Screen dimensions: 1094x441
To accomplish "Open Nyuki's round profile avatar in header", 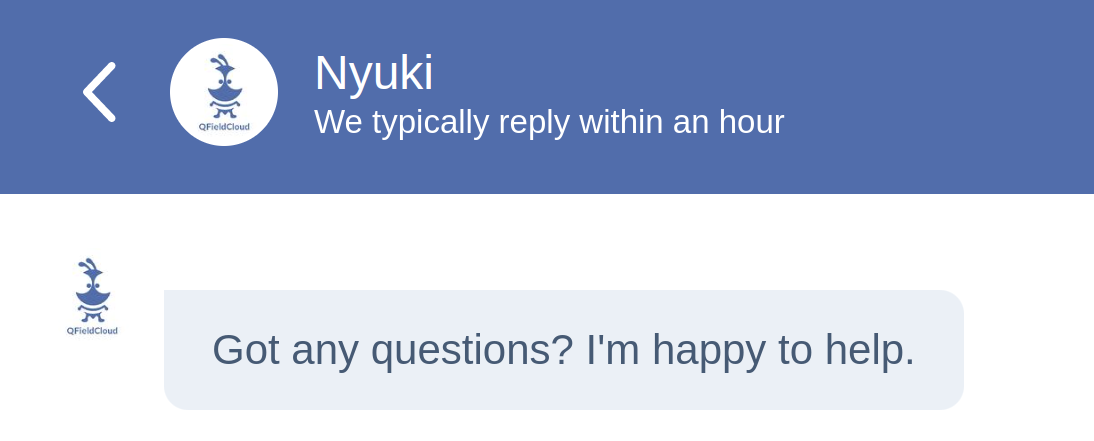I will 224,92.
